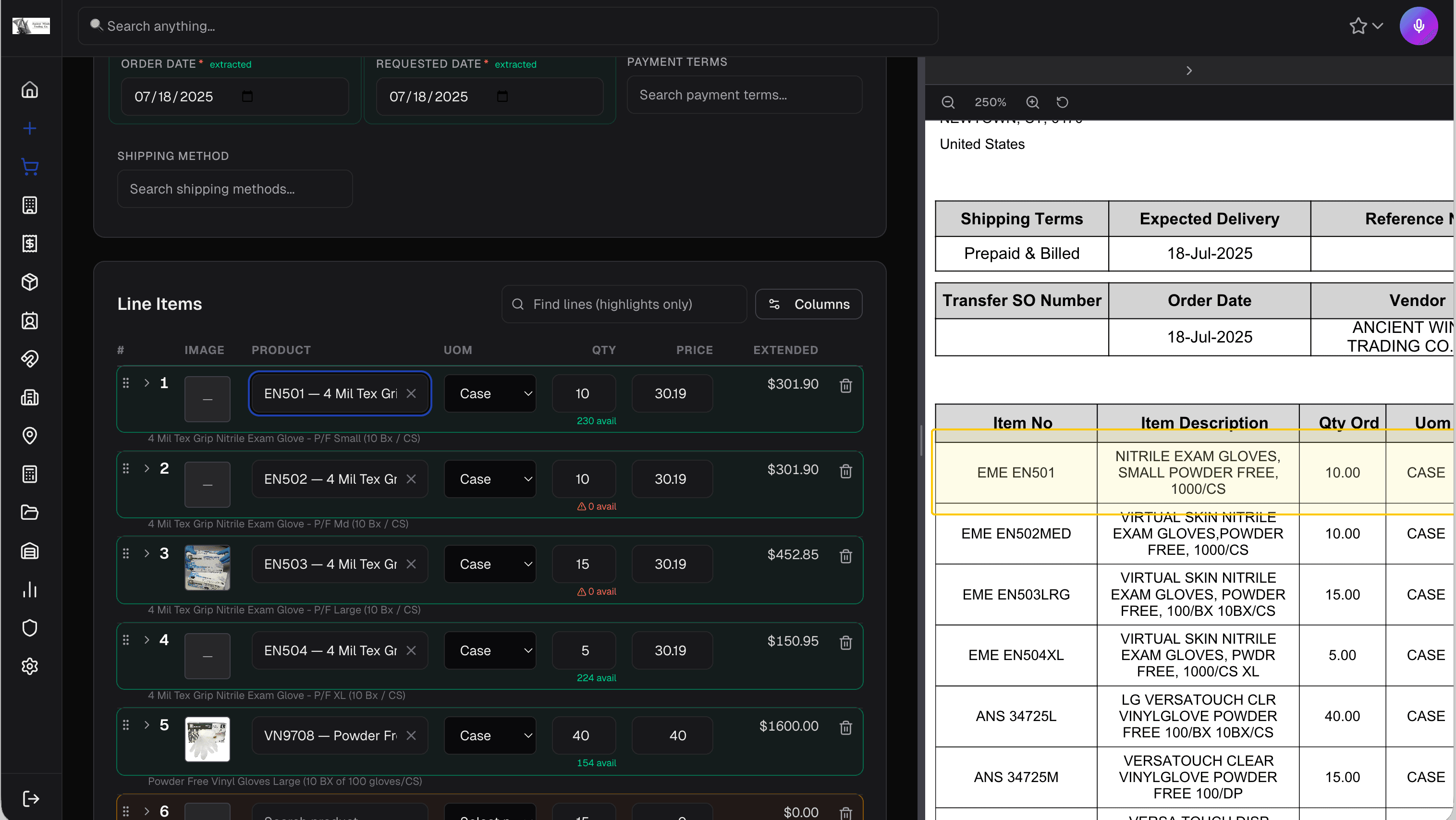
Task: Collapse document panel with chevron arrow
Action: pyautogui.click(x=1188, y=71)
